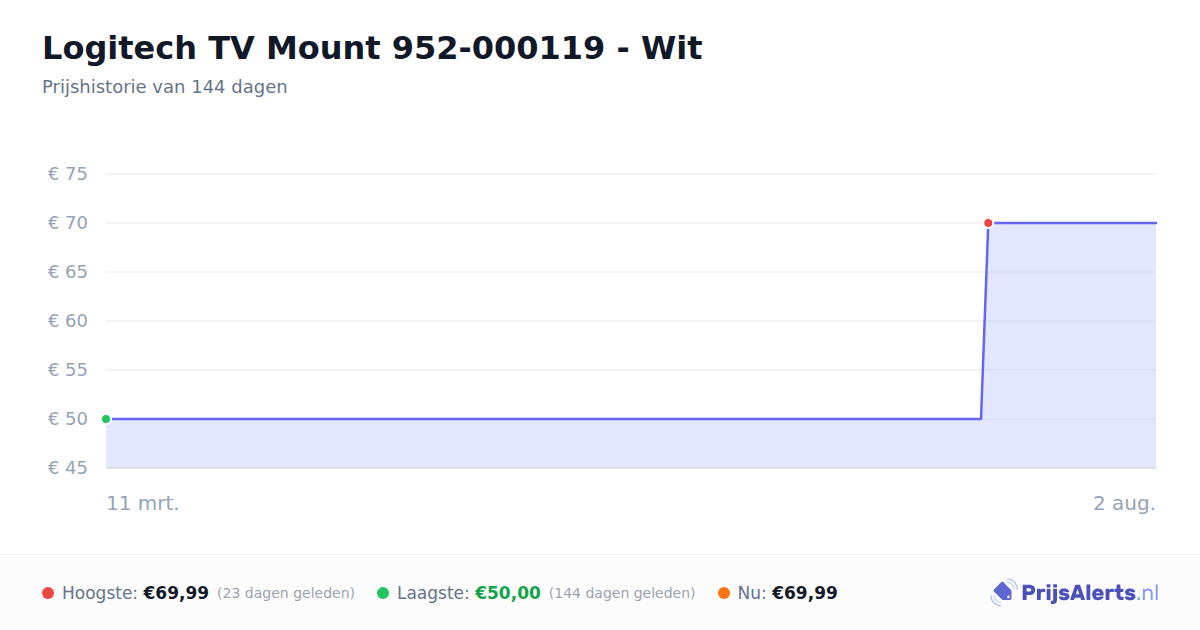Image resolution: width=1200 pixels, height=630 pixels.
Task: Click the Prijshistorie van 144 dagen subtitle
Action: coord(165,87)
